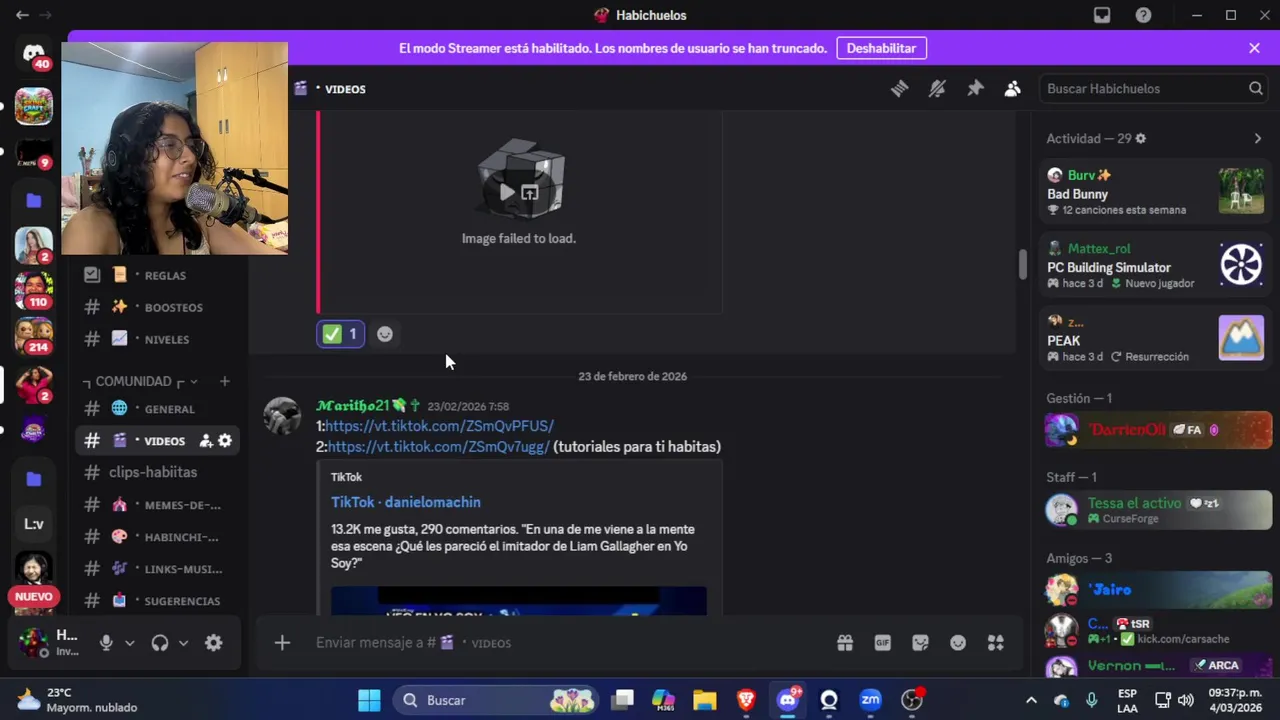Click the taskbar Buscar search box
Viewport: 1280px width, 720px height.
pyautogui.click(x=494, y=700)
